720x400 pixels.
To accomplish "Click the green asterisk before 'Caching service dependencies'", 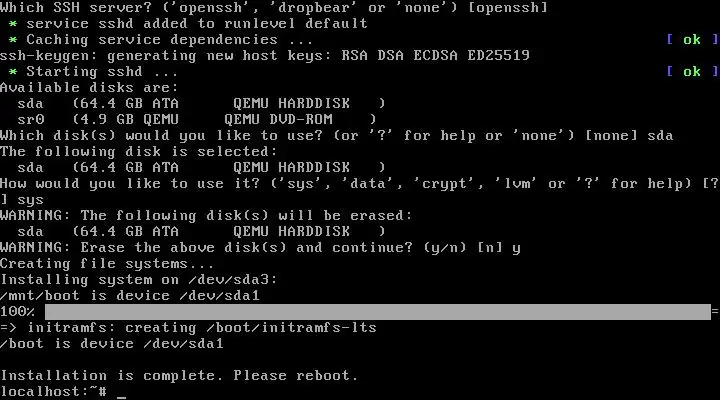I will (13, 39).
